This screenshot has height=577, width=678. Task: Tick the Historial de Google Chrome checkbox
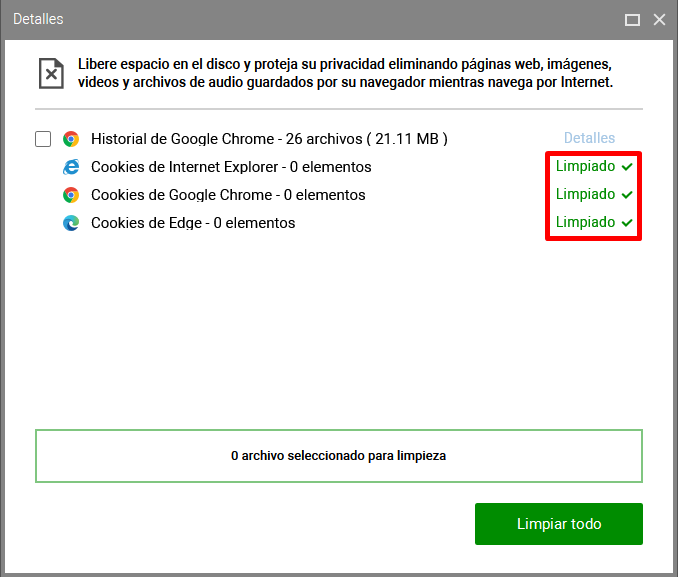tap(43, 139)
